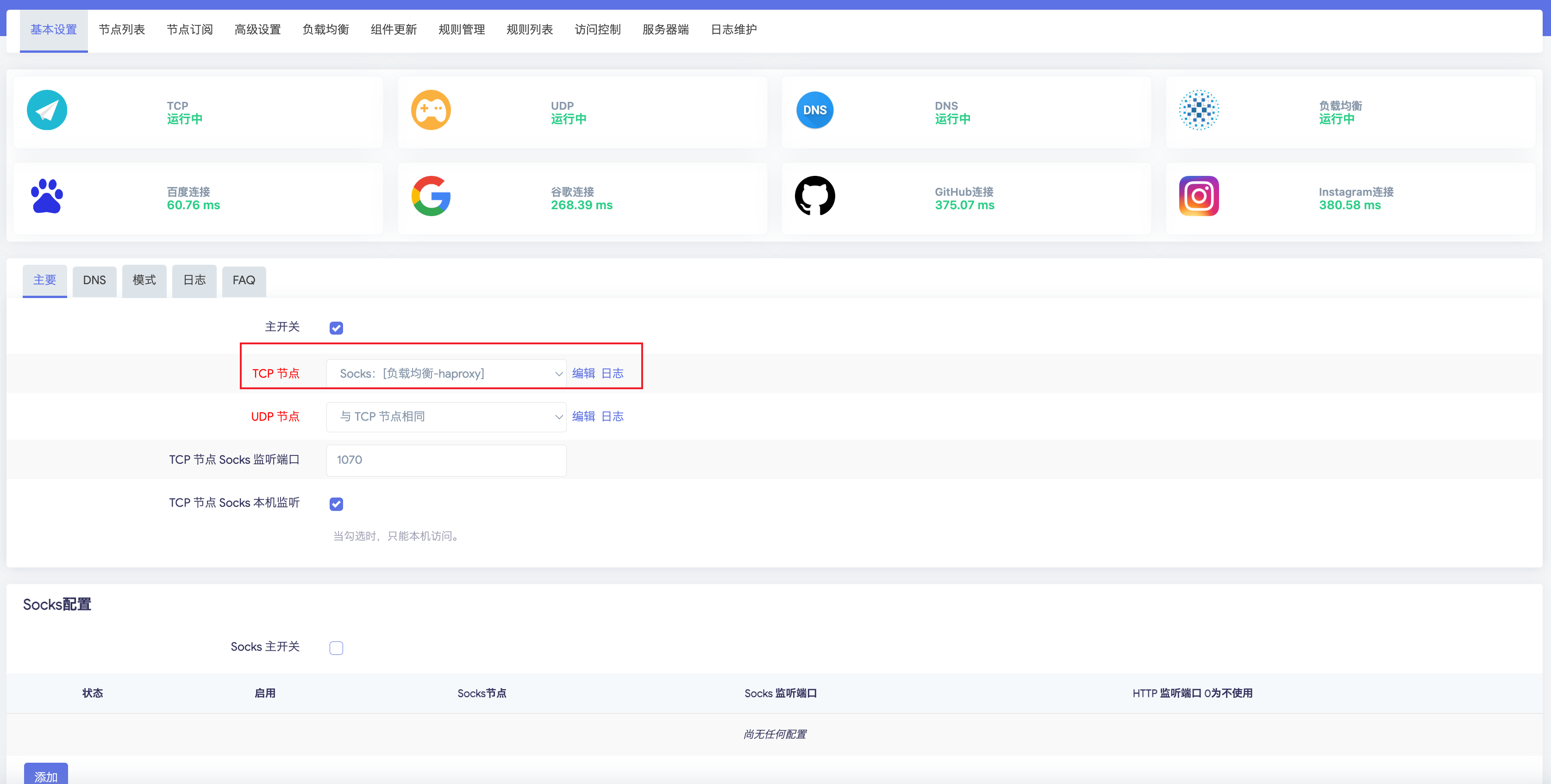Toggle the 主开关 main switch checkbox
This screenshot has height=784, width=1551.
point(336,328)
